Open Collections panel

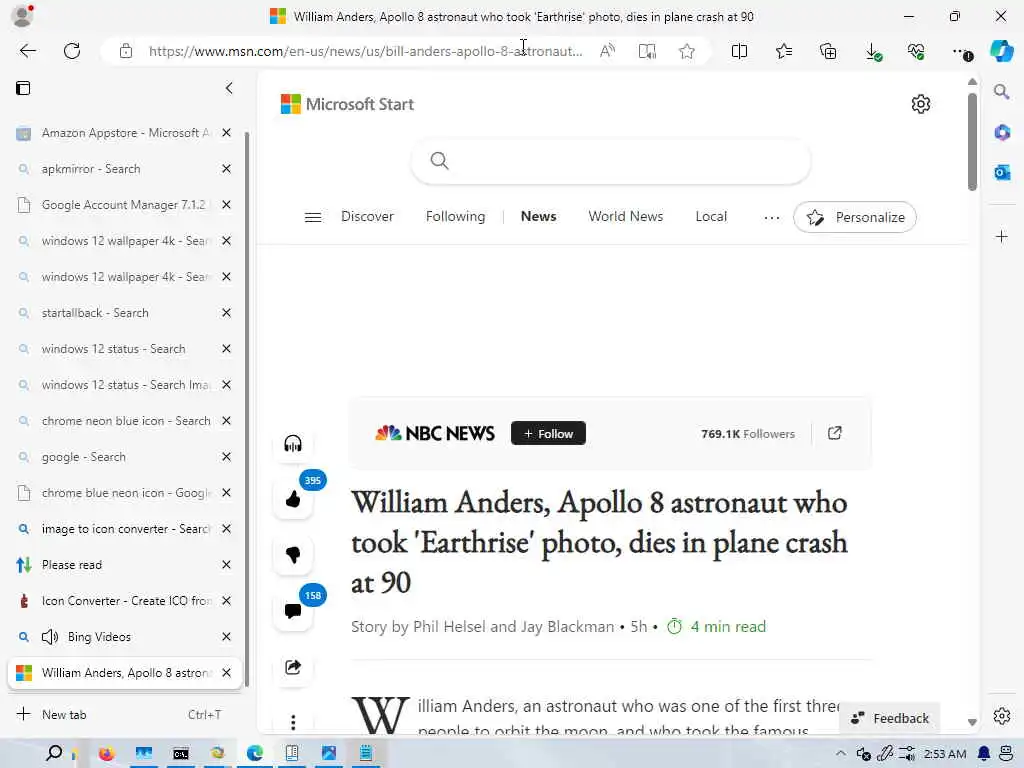point(828,51)
